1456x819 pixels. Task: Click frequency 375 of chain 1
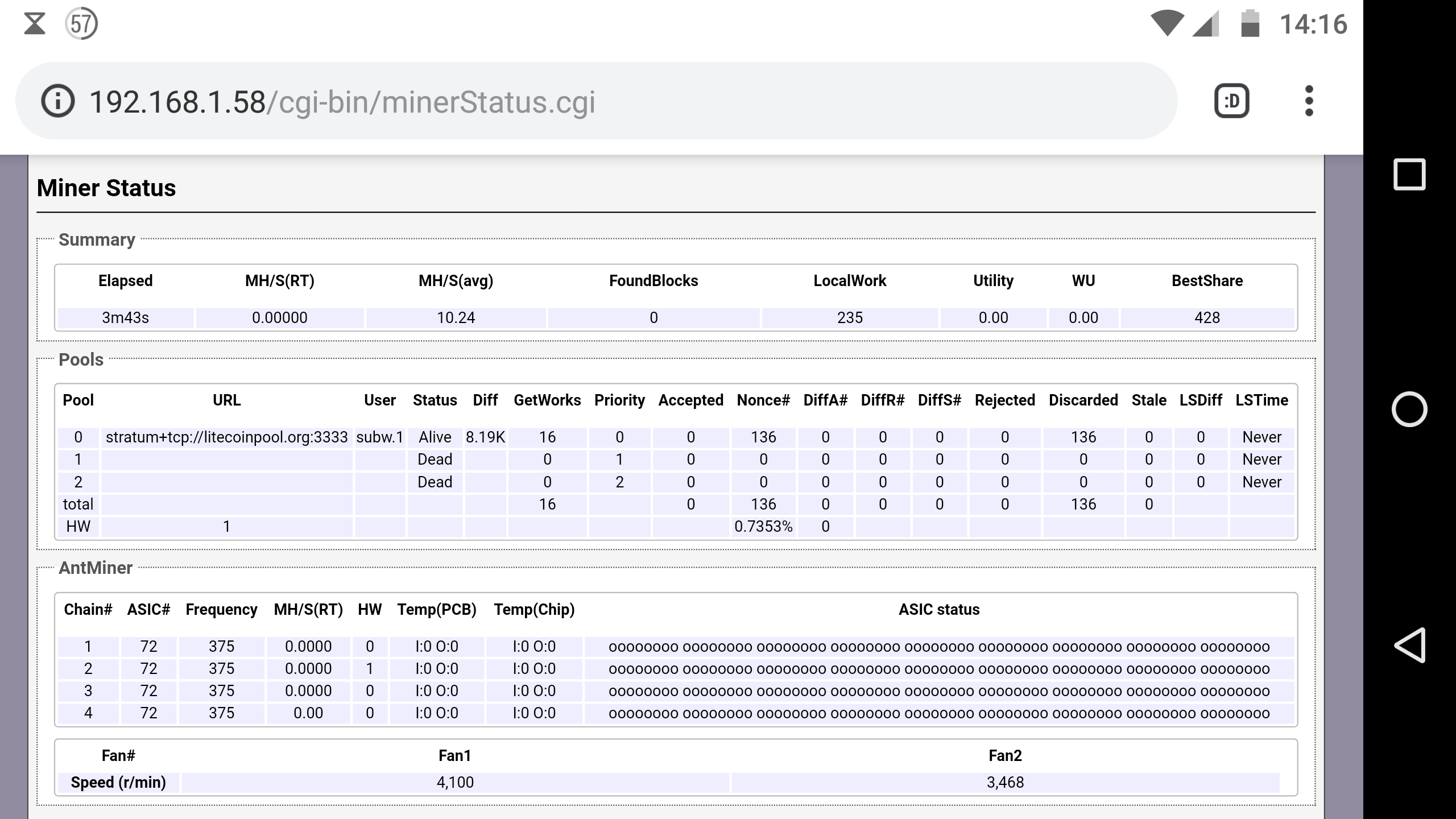[x=221, y=646]
